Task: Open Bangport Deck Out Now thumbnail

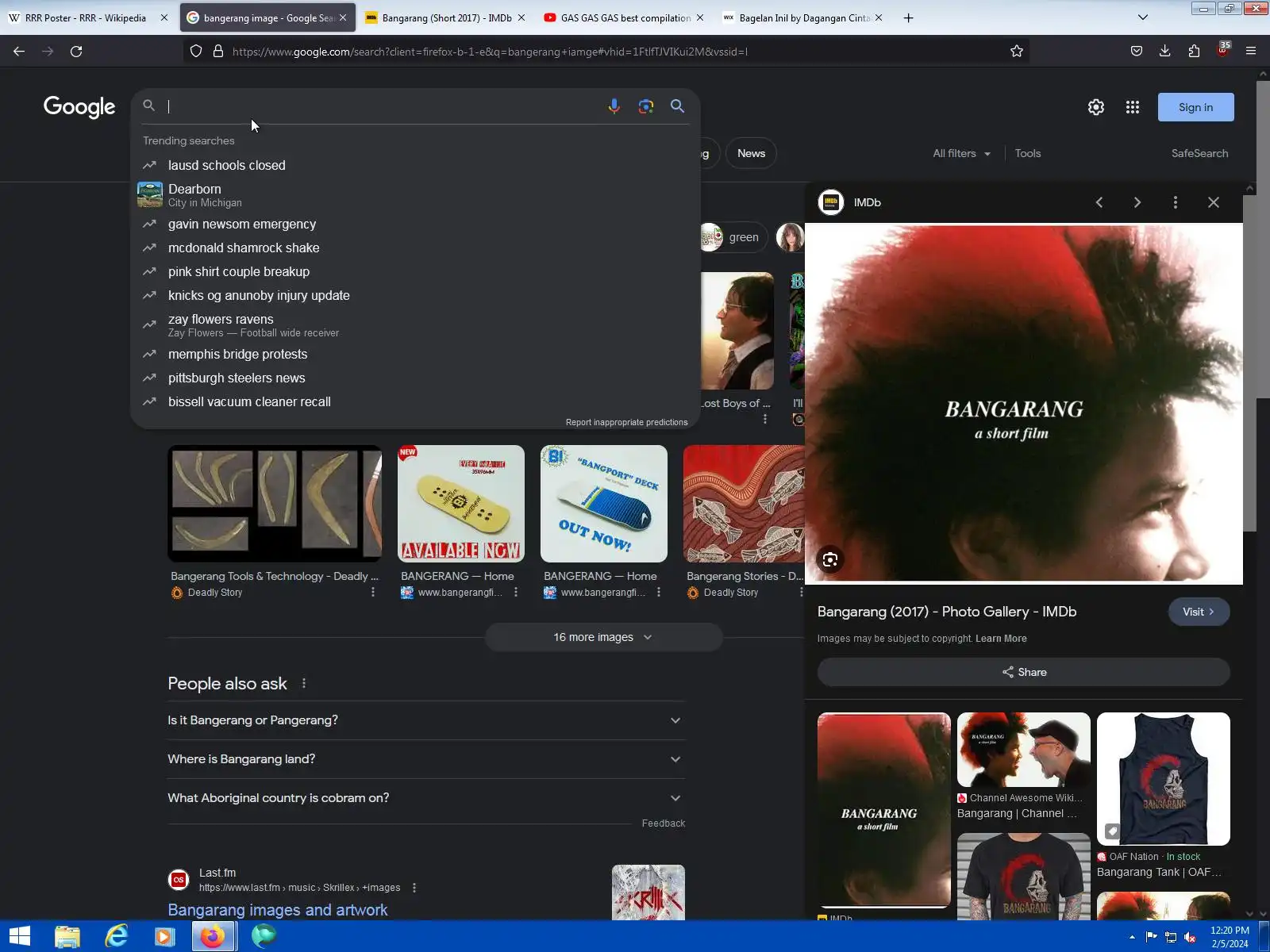Action: coord(603,504)
